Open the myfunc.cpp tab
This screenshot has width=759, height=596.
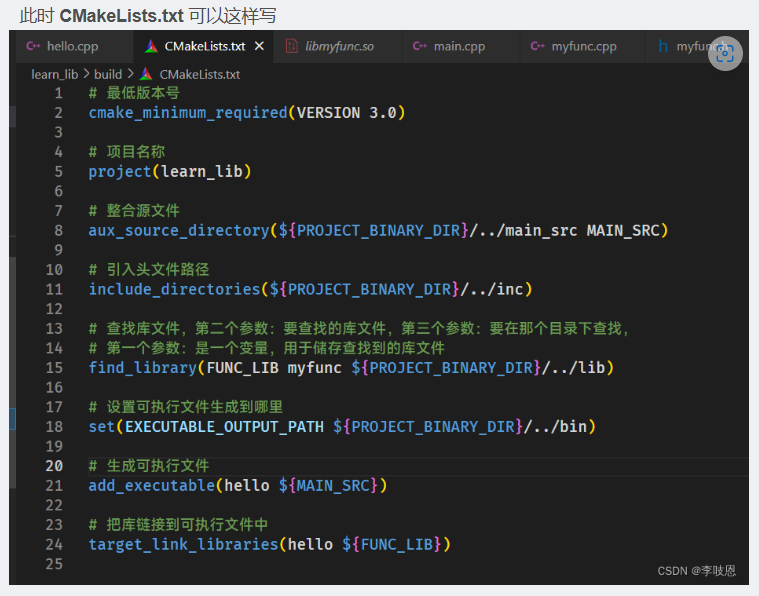click(583, 46)
